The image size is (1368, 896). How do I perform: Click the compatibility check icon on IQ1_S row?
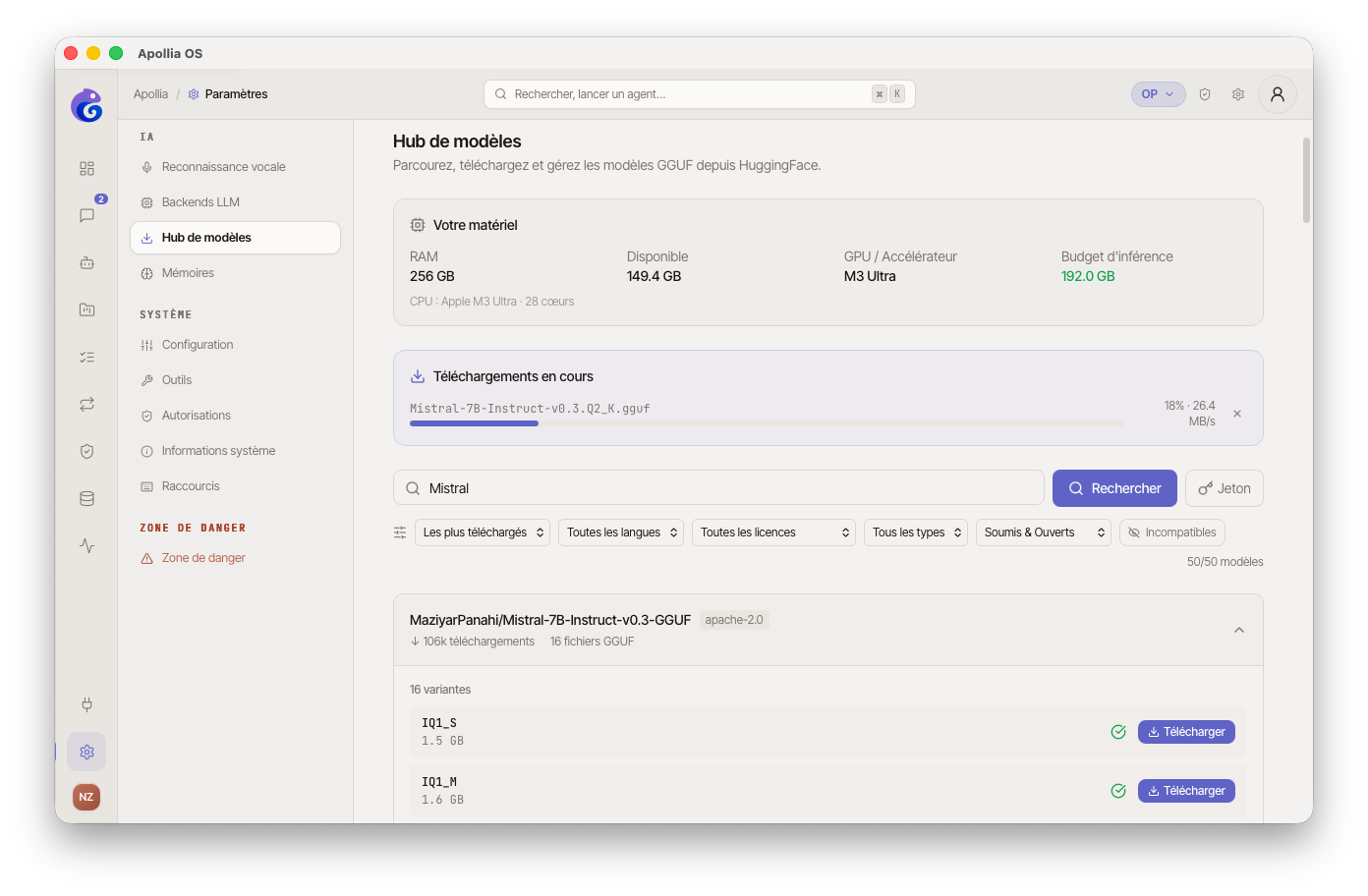pyautogui.click(x=1118, y=732)
